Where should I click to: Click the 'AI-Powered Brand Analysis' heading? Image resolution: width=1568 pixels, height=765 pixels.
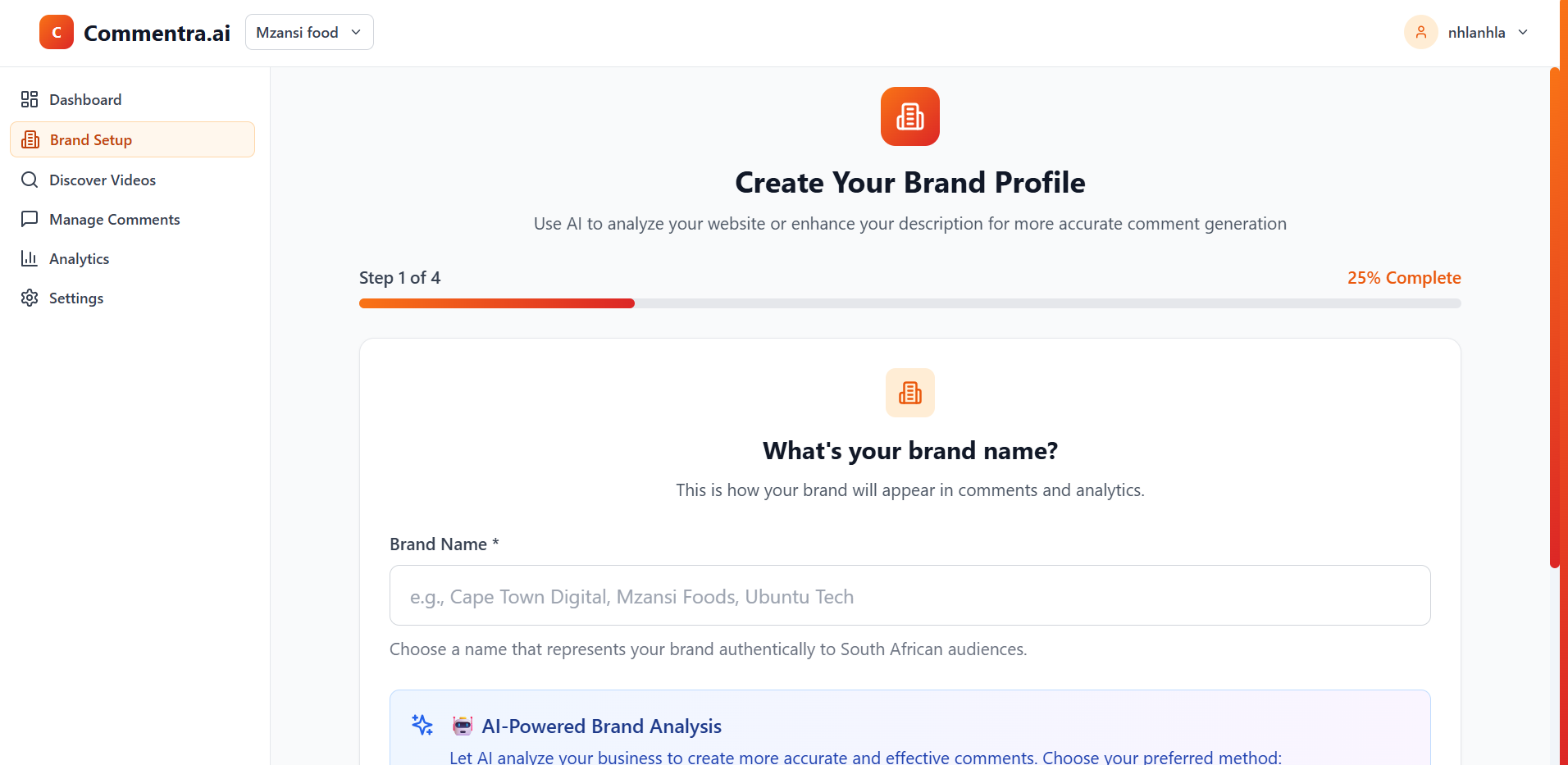pyautogui.click(x=601, y=726)
